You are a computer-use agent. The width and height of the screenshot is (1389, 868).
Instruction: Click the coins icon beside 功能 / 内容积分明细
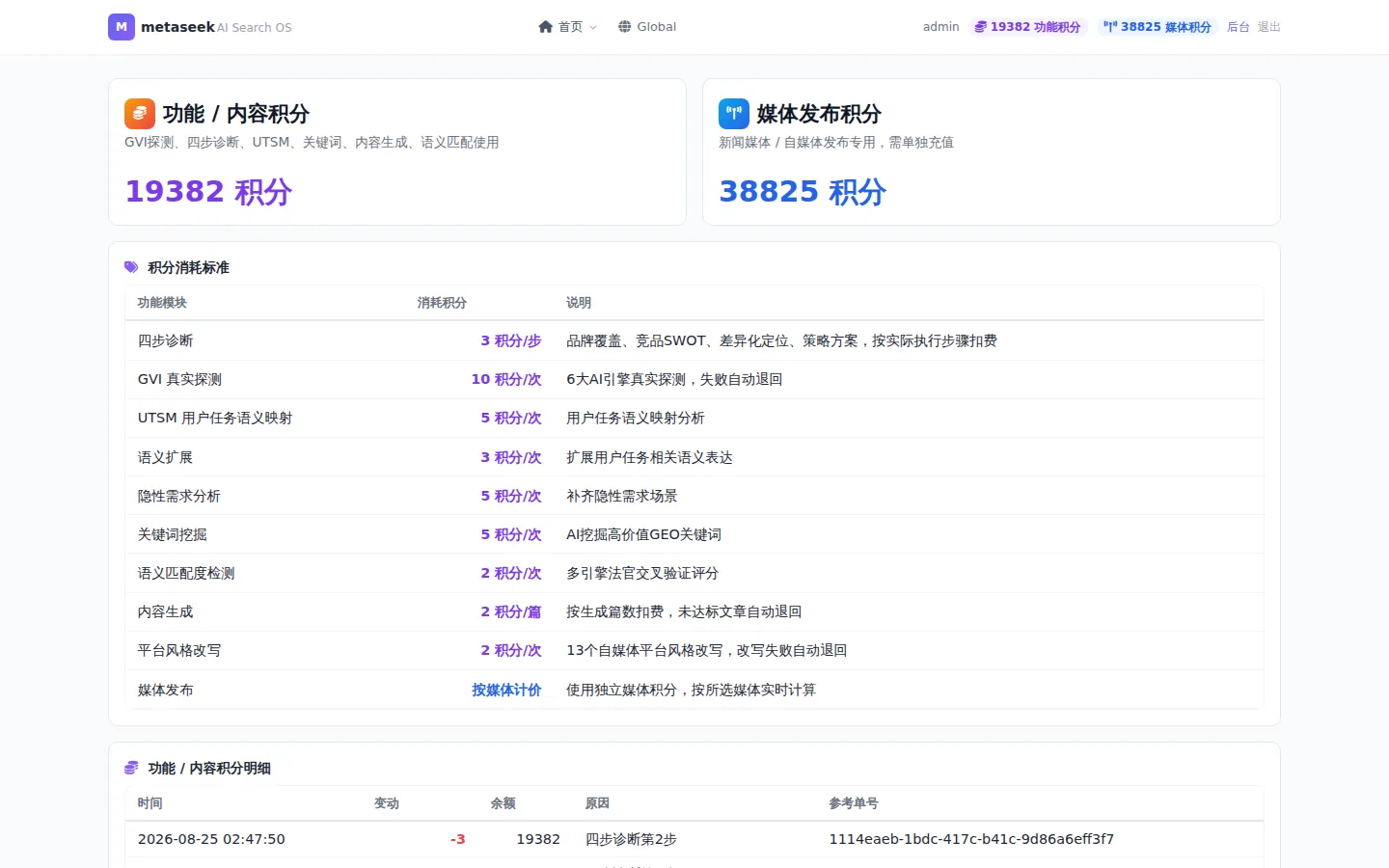131,768
